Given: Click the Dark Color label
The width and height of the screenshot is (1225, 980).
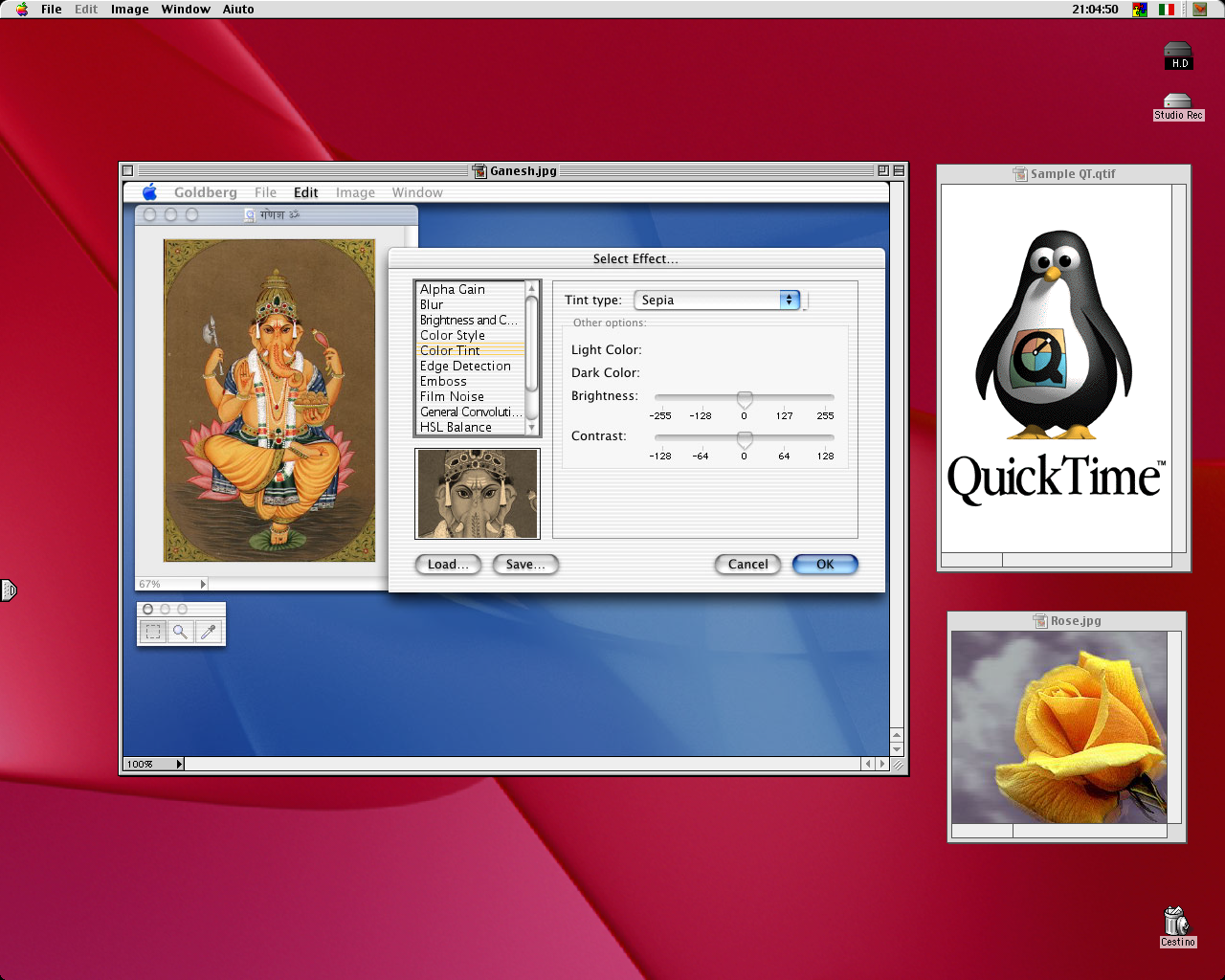Looking at the screenshot, I should 605,373.
